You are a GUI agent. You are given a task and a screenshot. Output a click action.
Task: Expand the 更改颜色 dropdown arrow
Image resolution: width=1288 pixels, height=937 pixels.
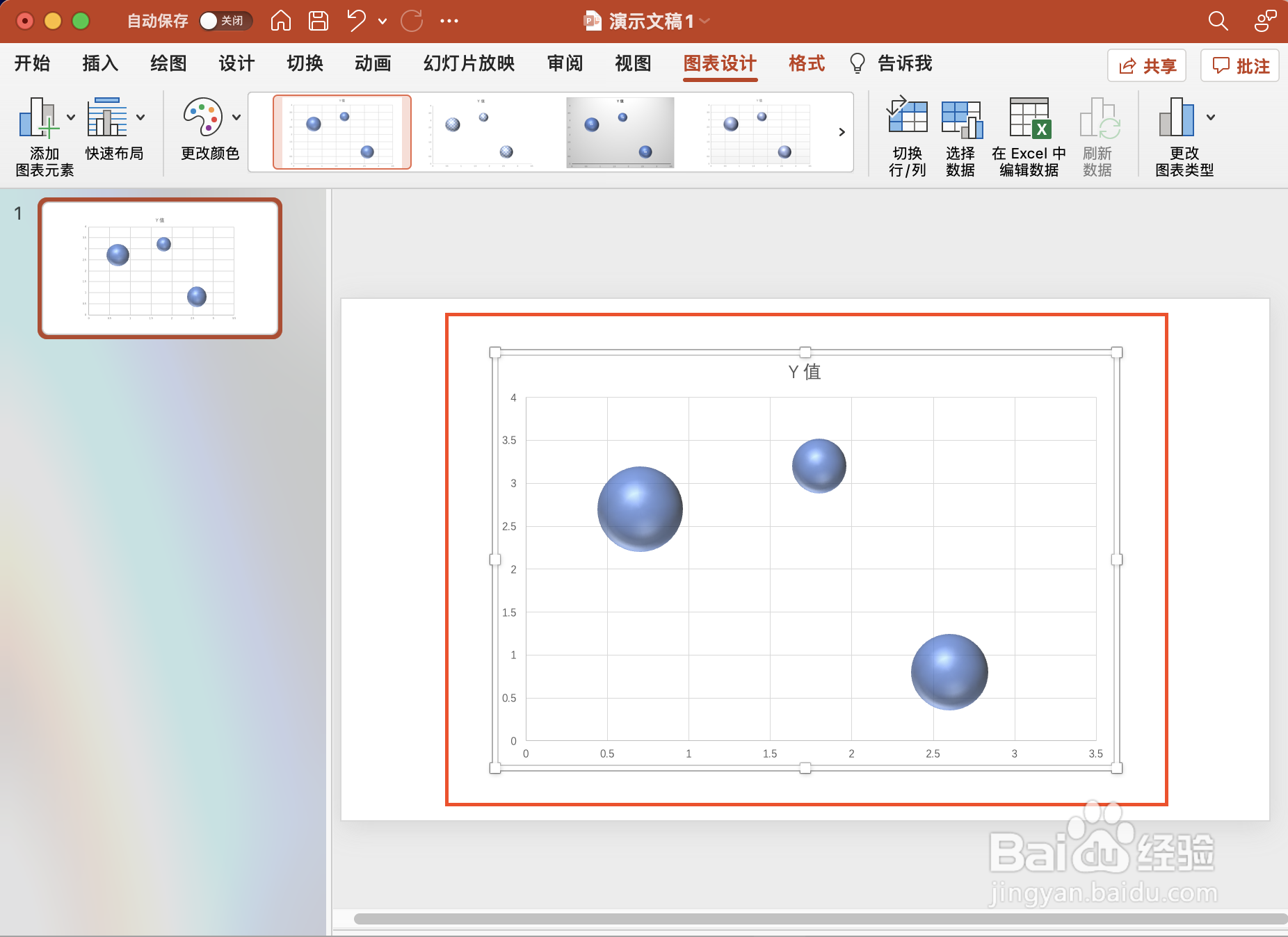click(x=236, y=117)
